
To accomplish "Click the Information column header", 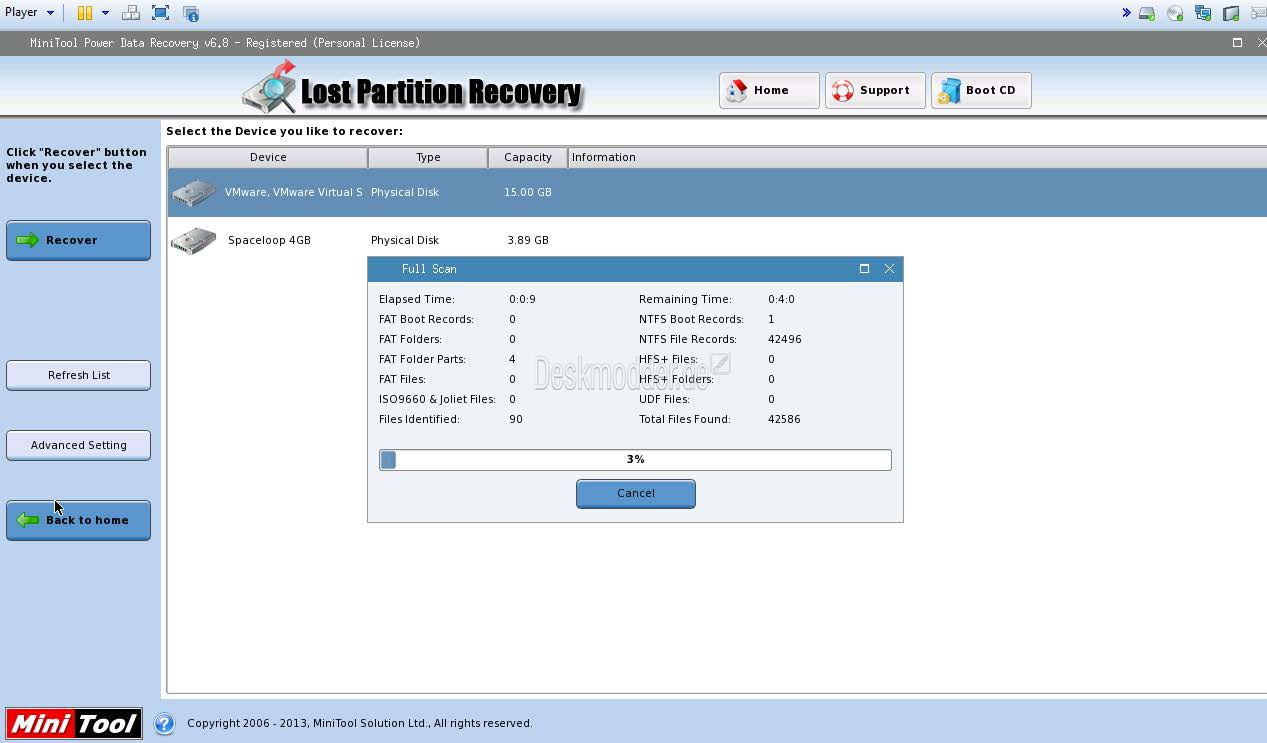I will tap(917, 157).
